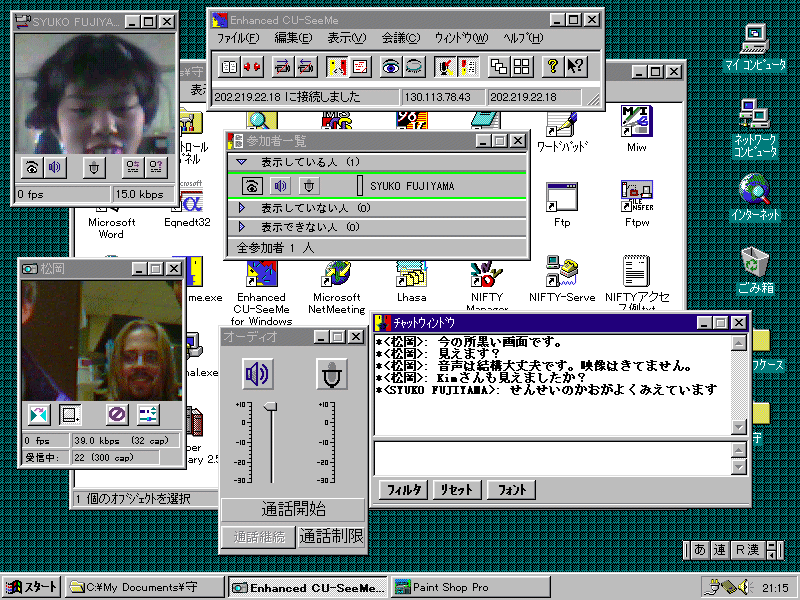Viewport: 800px width, 600px height.
Task: Open the ウィンドウ(W) menu
Action: click(461, 38)
